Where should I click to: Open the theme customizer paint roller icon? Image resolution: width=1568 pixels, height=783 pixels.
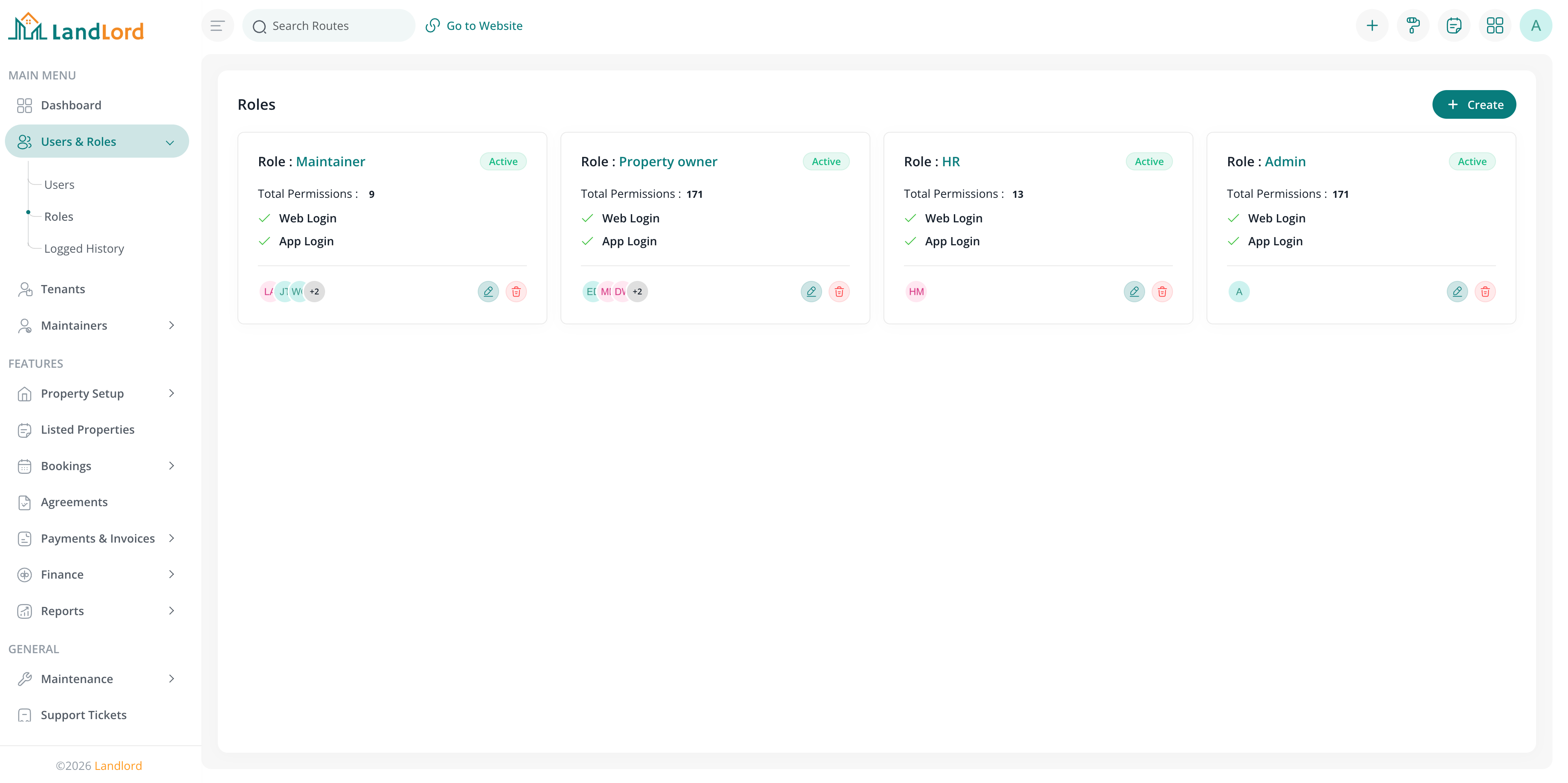(1413, 25)
